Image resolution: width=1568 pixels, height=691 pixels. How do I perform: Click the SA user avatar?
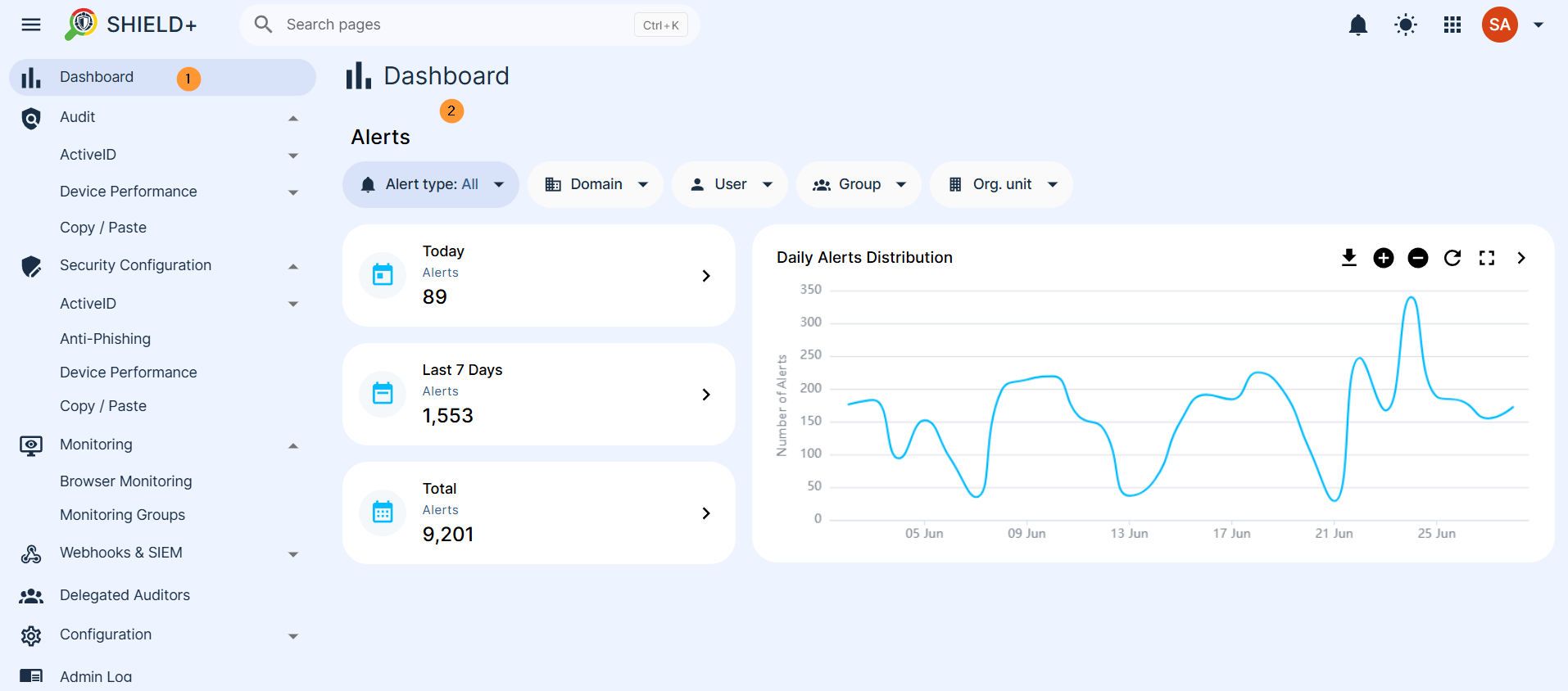[1500, 25]
